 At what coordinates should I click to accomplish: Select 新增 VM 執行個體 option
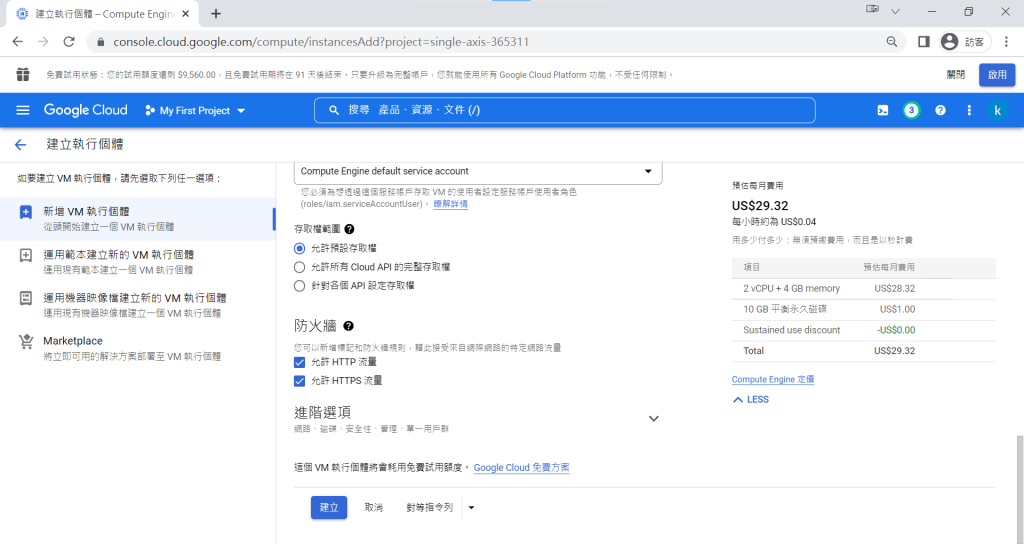138,219
